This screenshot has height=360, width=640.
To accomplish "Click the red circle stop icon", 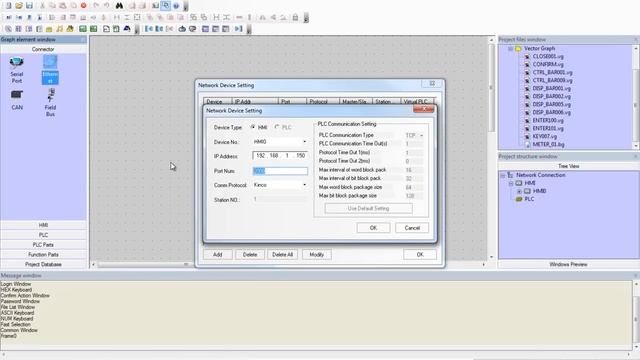I will [x=83, y=6].
